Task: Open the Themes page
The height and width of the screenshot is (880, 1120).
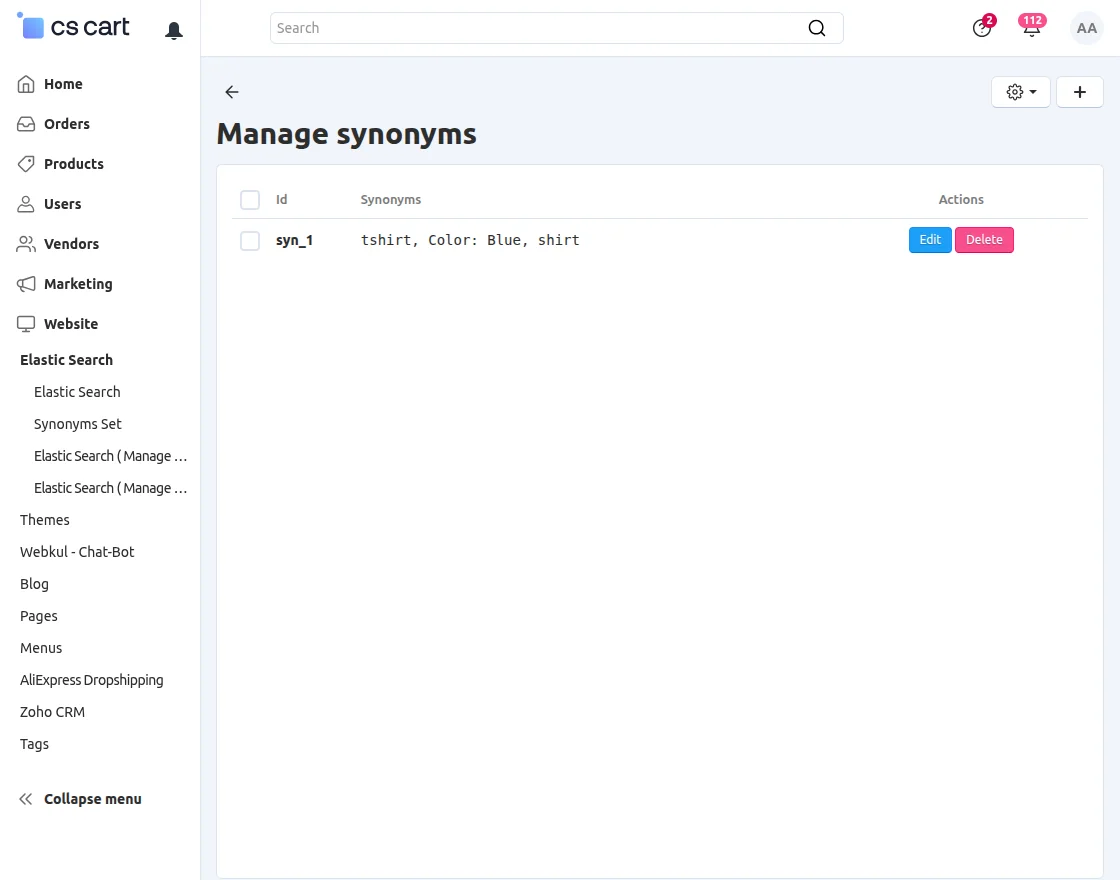Action: (44, 520)
